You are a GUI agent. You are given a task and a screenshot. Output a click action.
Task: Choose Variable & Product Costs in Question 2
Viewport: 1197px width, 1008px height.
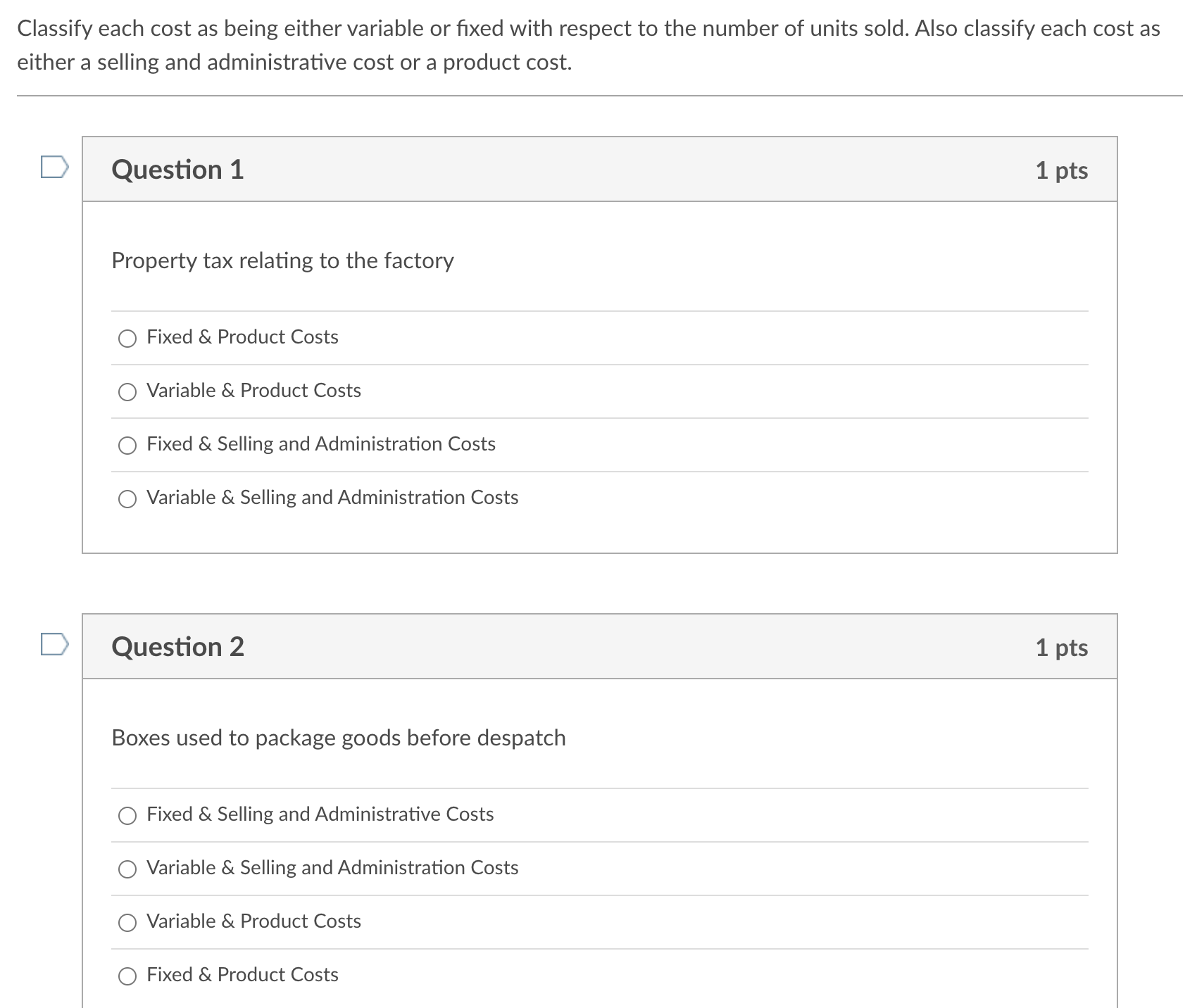[127, 922]
